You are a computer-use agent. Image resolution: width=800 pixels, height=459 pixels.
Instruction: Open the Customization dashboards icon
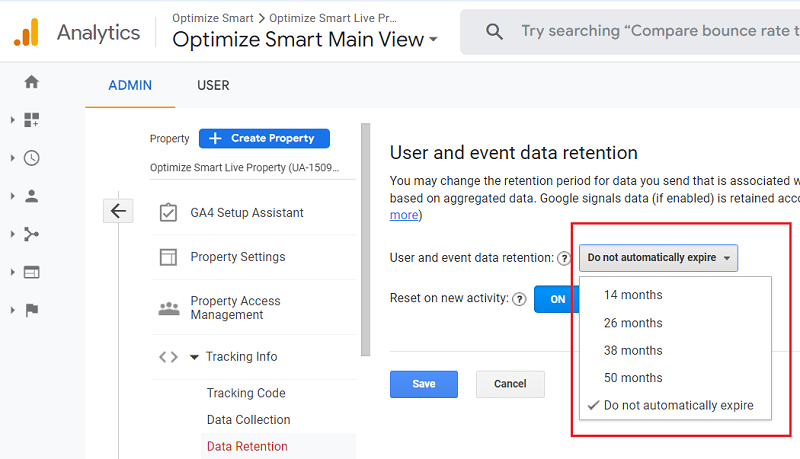click(32, 120)
